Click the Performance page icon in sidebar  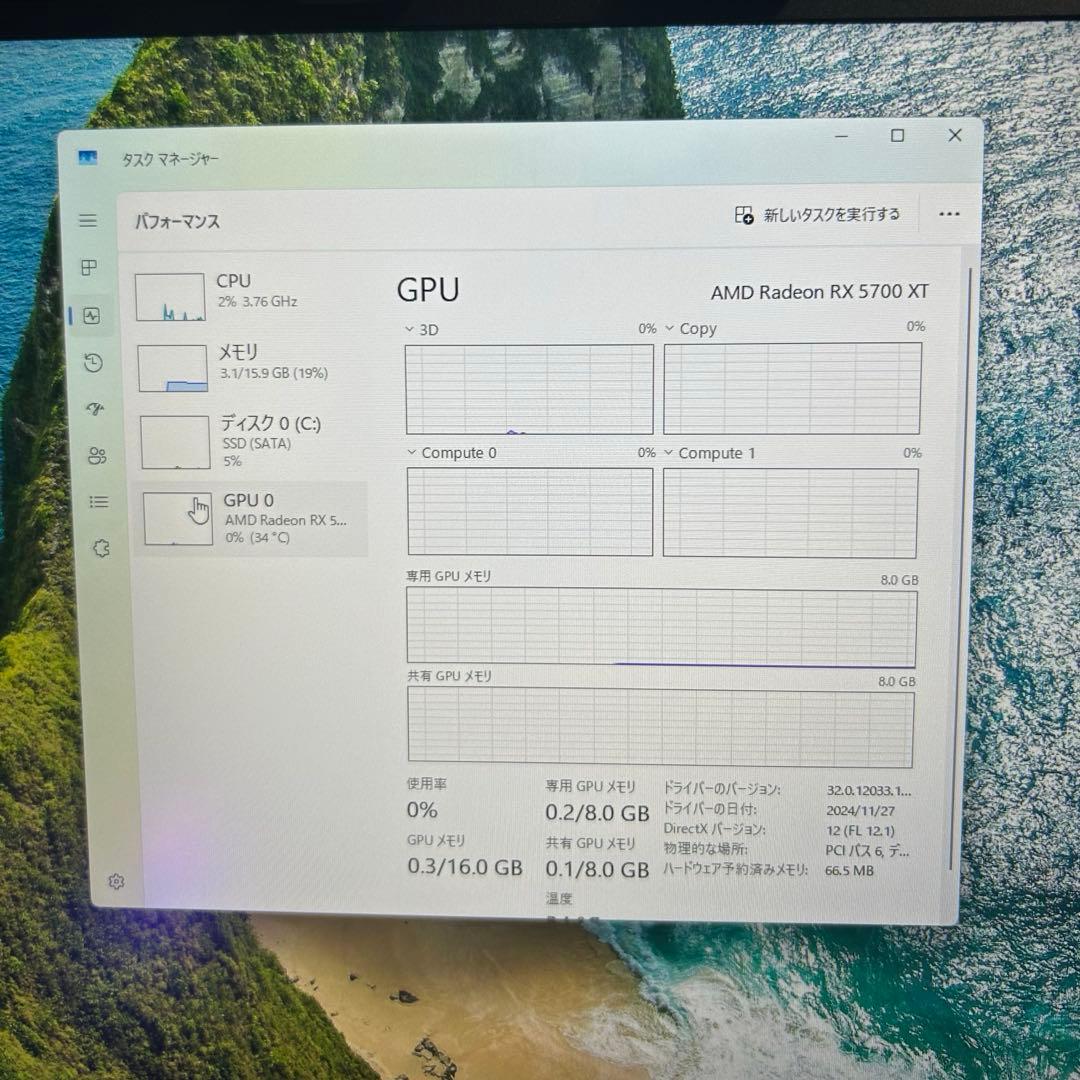tap(91, 316)
